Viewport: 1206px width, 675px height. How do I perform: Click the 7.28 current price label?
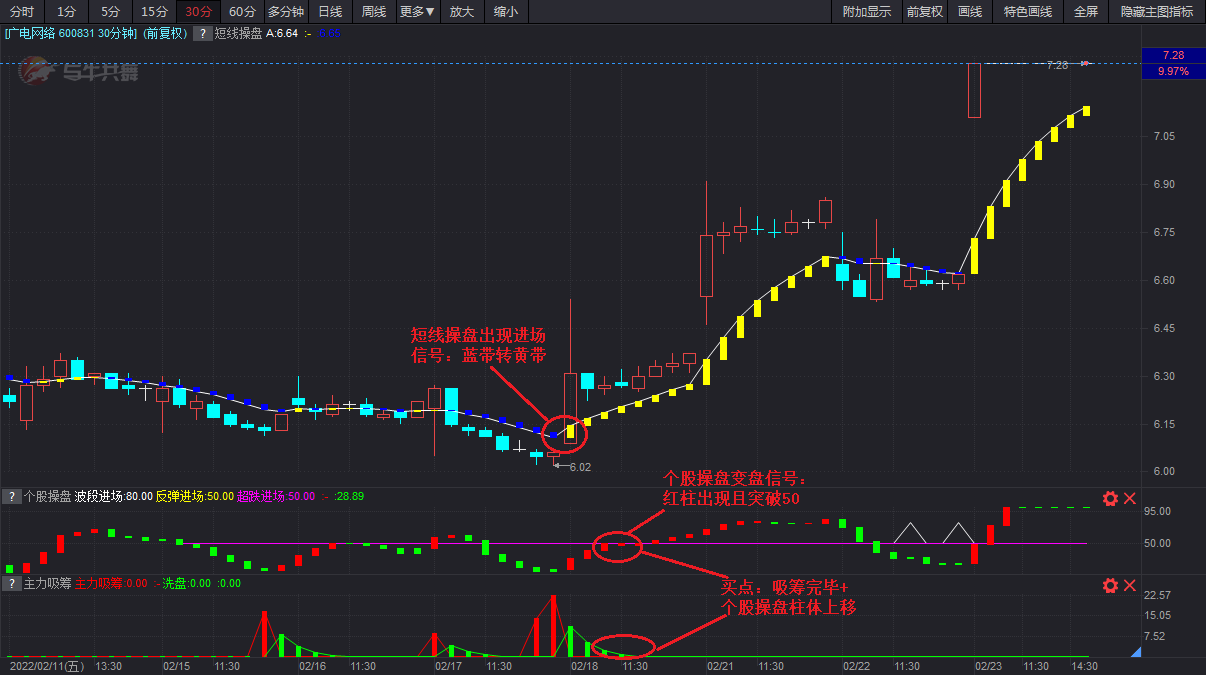tap(1173, 56)
